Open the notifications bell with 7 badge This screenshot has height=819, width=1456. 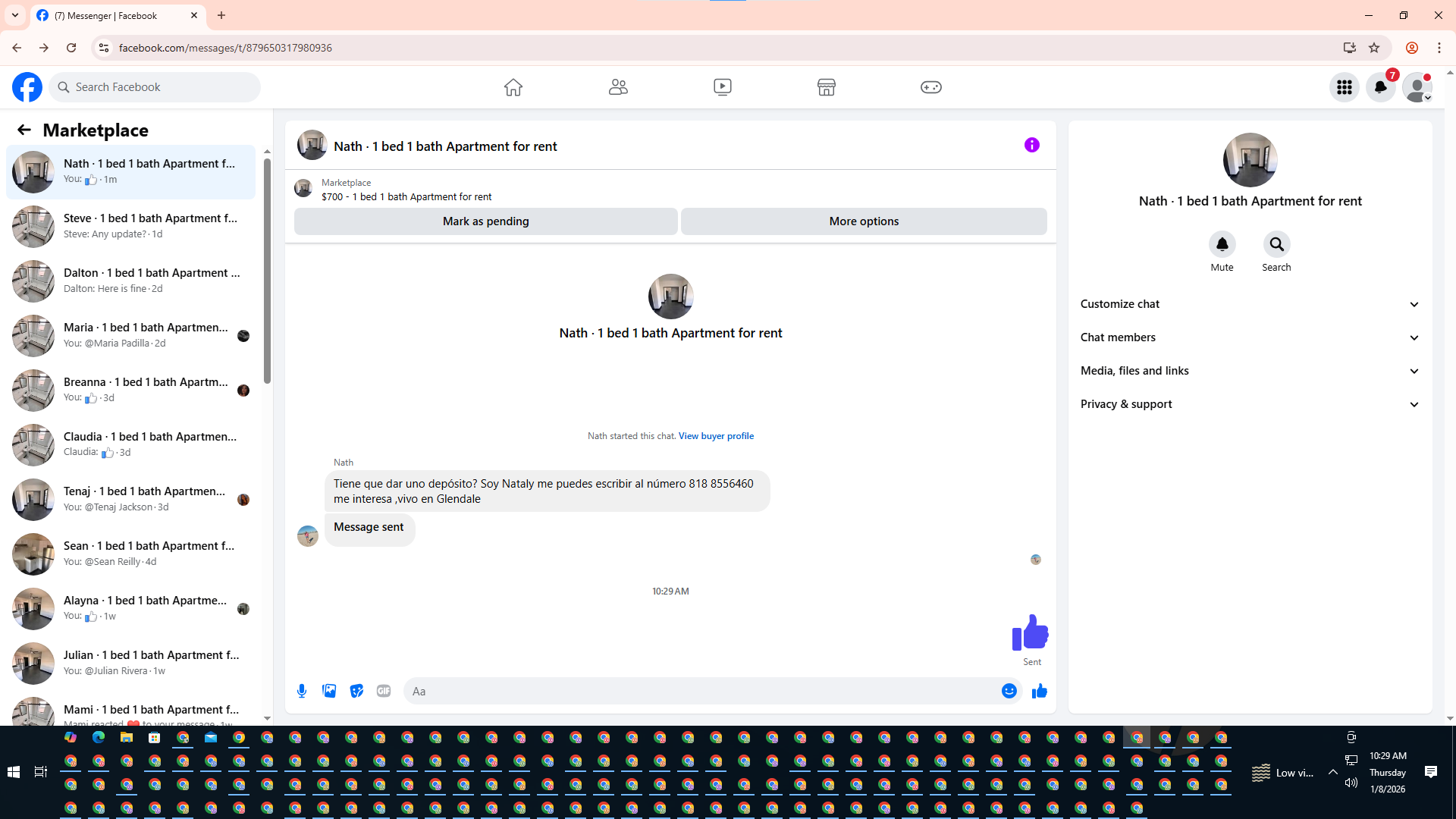click(x=1381, y=87)
